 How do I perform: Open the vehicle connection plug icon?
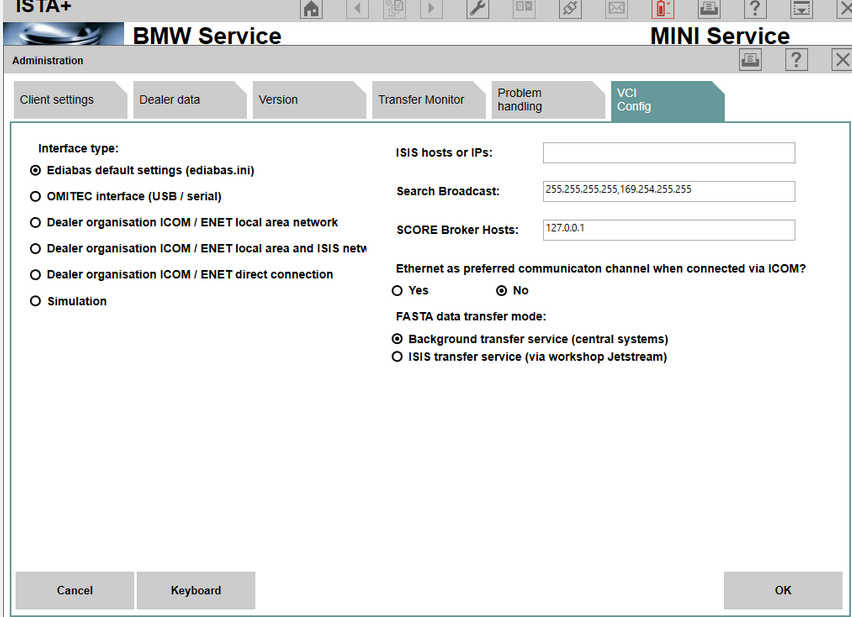(570, 9)
